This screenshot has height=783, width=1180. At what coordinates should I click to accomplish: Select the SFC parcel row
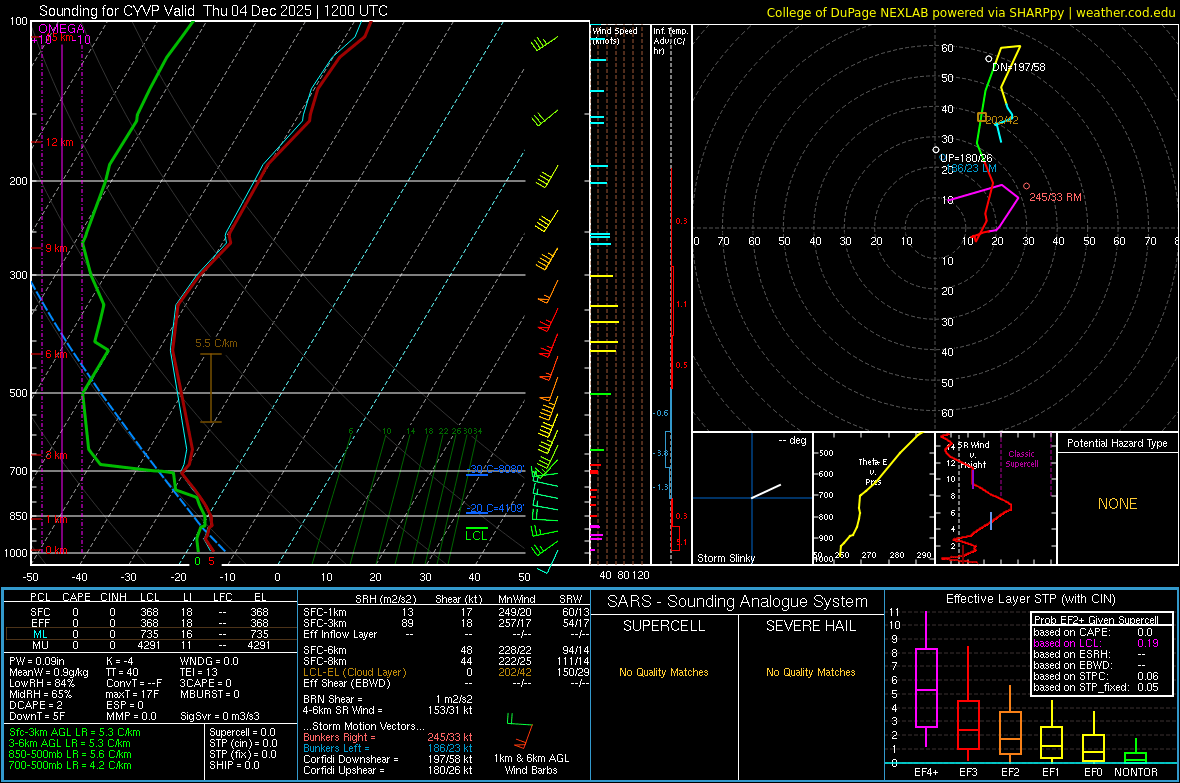[149, 612]
